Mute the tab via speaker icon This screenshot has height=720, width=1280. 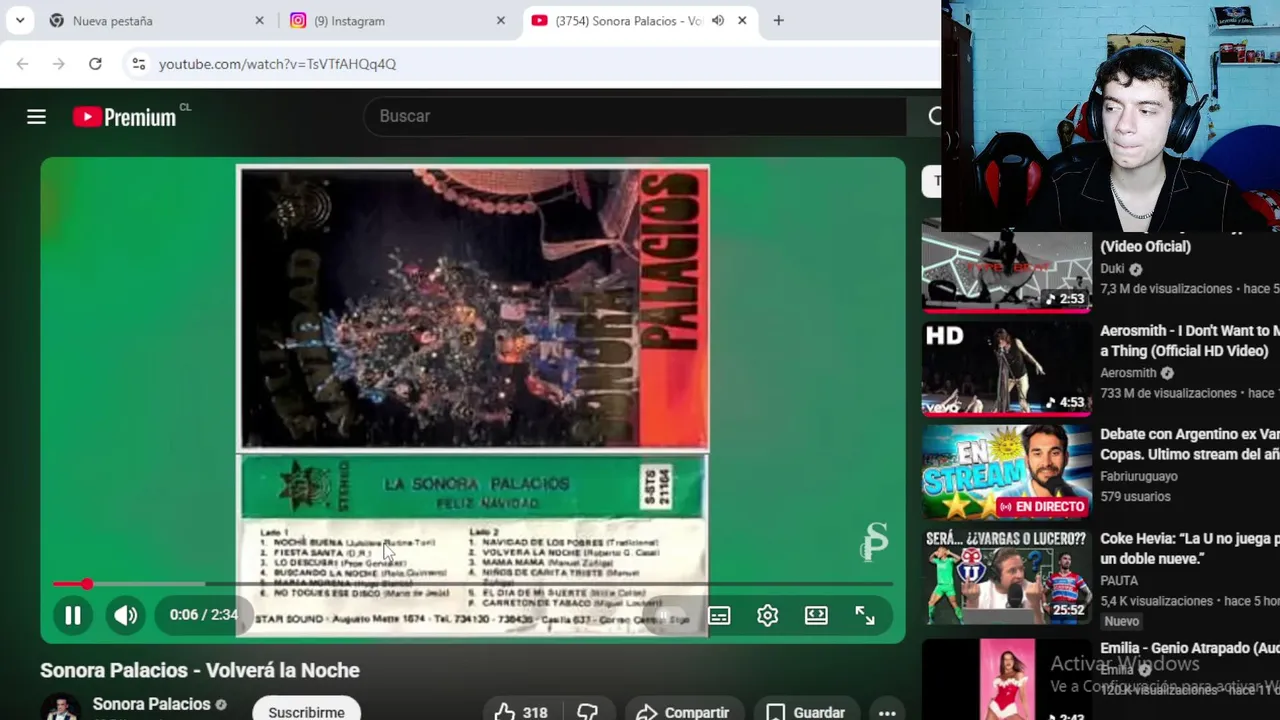click(x=718, y=20)
